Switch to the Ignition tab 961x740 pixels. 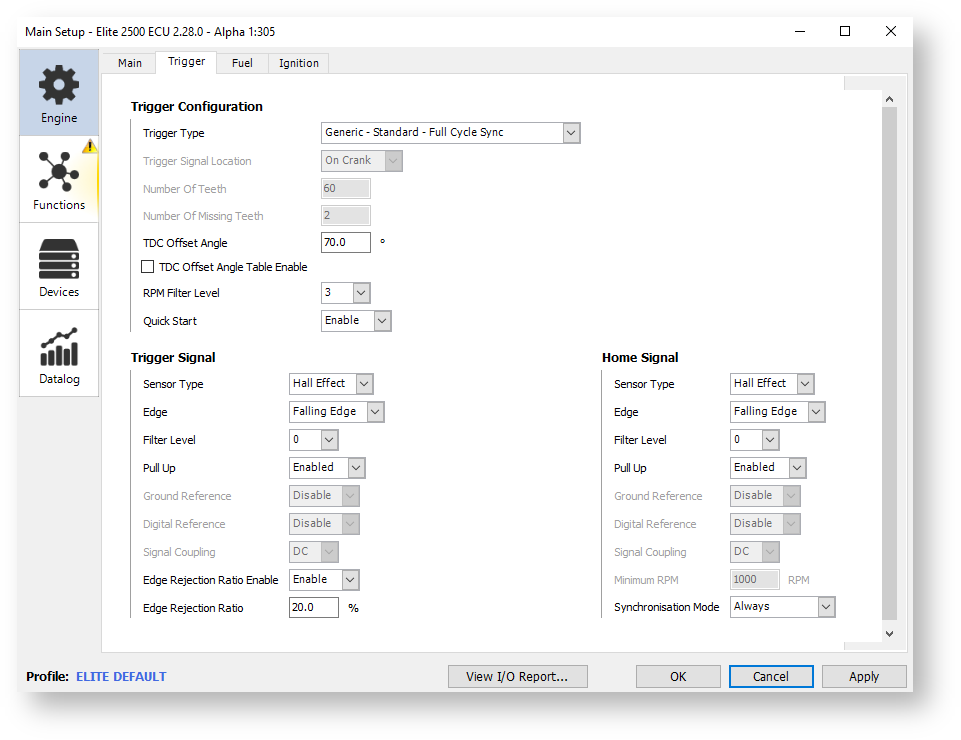coord(298,63)
